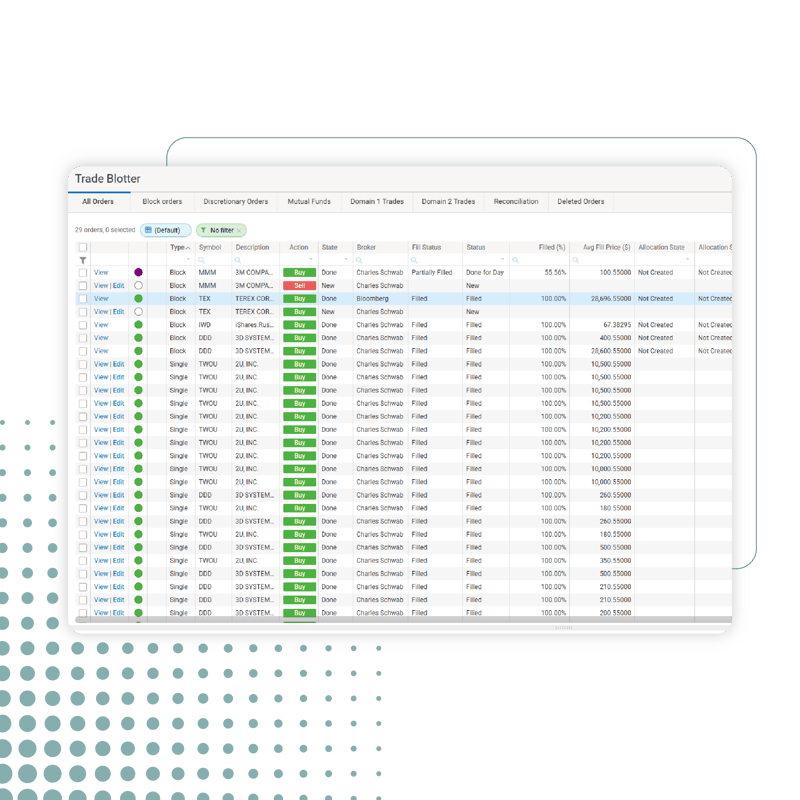Image resolution: width=800 pixels, height=800 pixels.
Task: Click the empty status circle on MMM Sell row
Action: click(138, 286)
